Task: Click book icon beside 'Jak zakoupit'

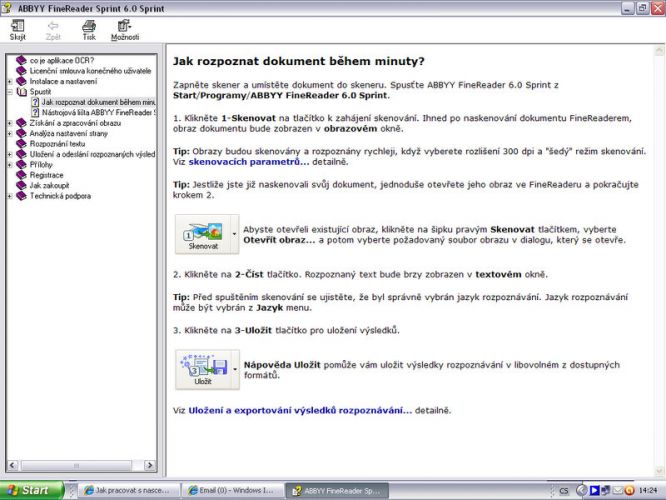Action: click(21, 185)
